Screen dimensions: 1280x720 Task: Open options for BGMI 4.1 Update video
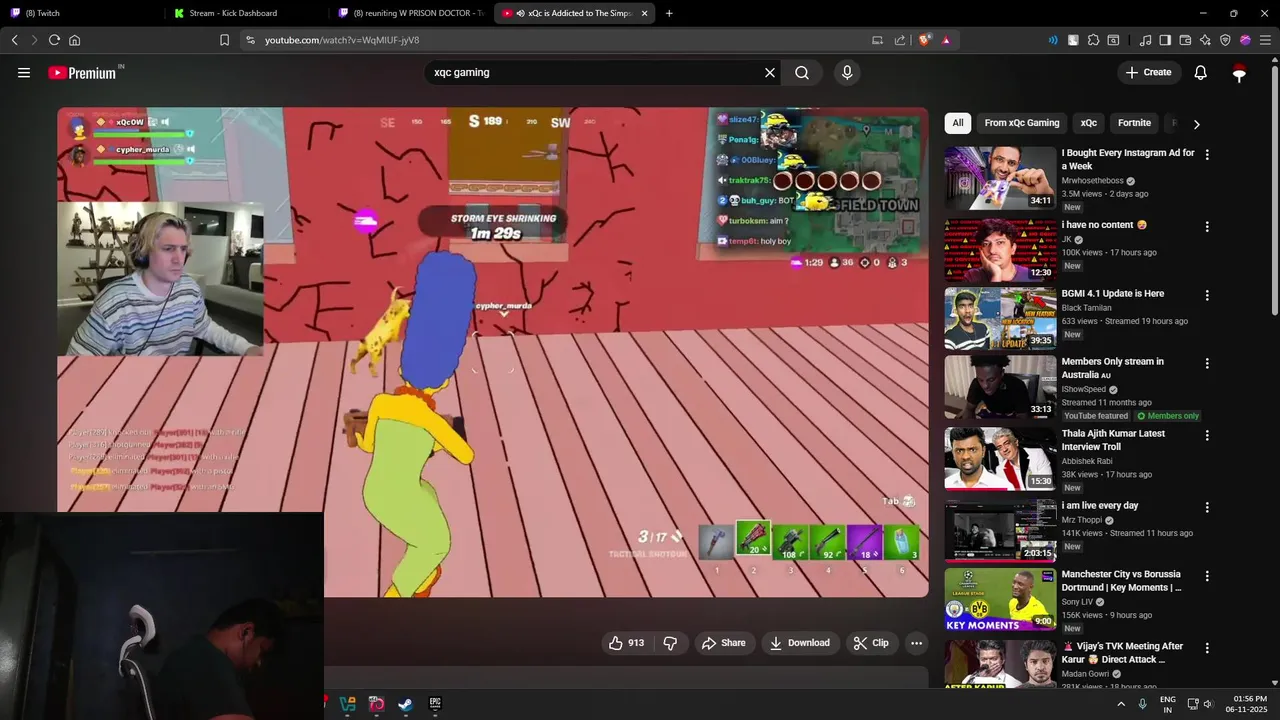coord(1207,296)
